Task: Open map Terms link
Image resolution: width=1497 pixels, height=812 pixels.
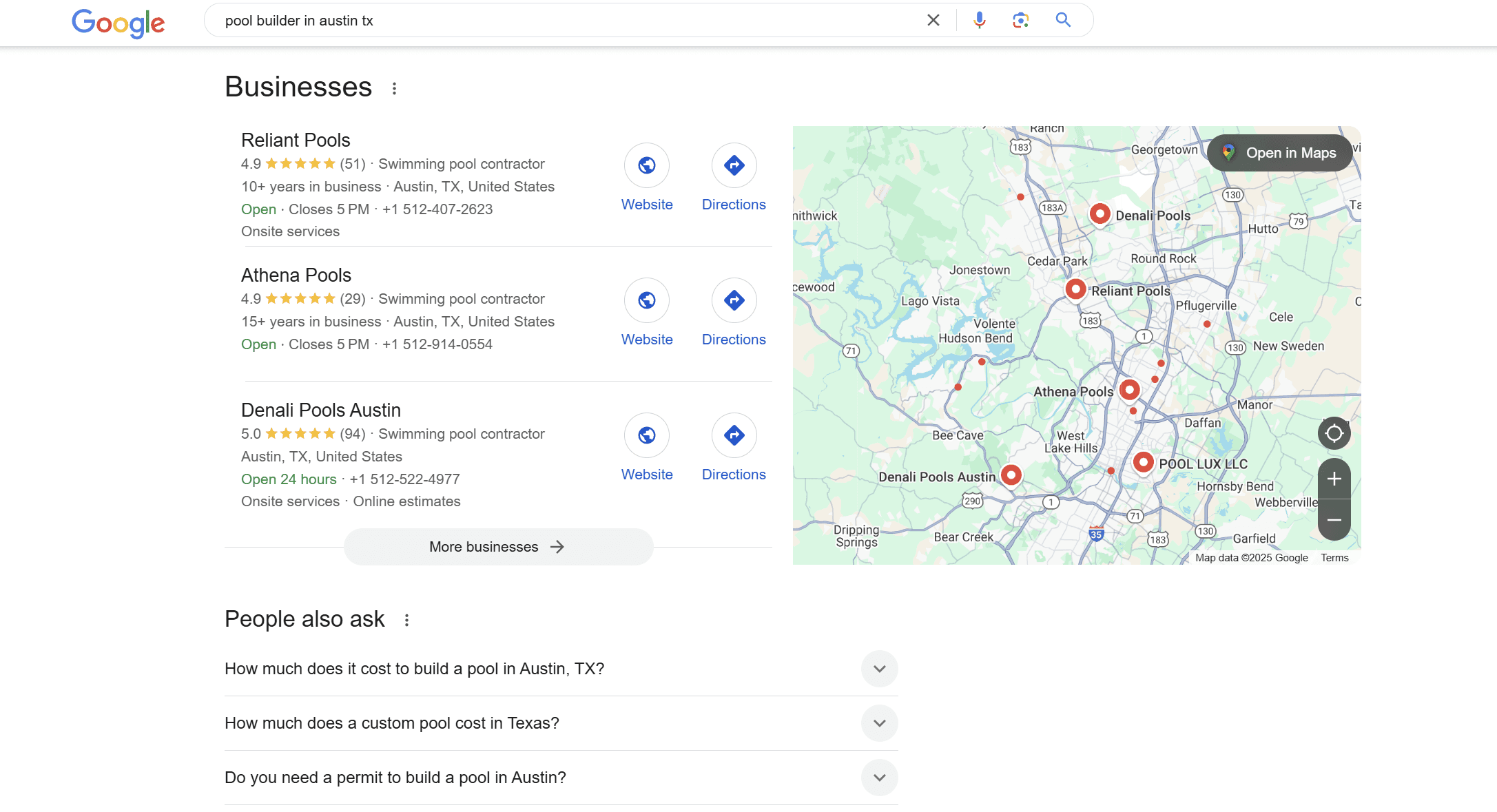Action: coord(1334,558)
